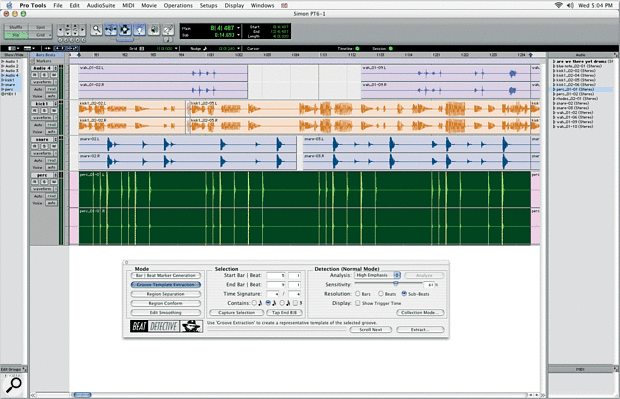The height and width of the screenshot is (399, 620).
Task: Open snare track name selector arrows
Action: [55, 139]
